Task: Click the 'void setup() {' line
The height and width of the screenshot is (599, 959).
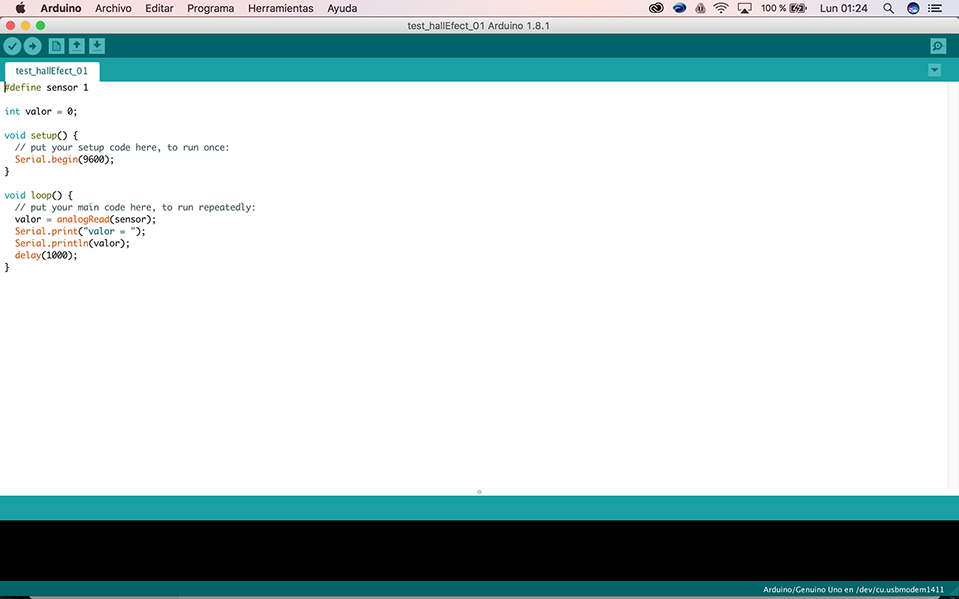Action: pyautogui.click(x=41, y=135)
